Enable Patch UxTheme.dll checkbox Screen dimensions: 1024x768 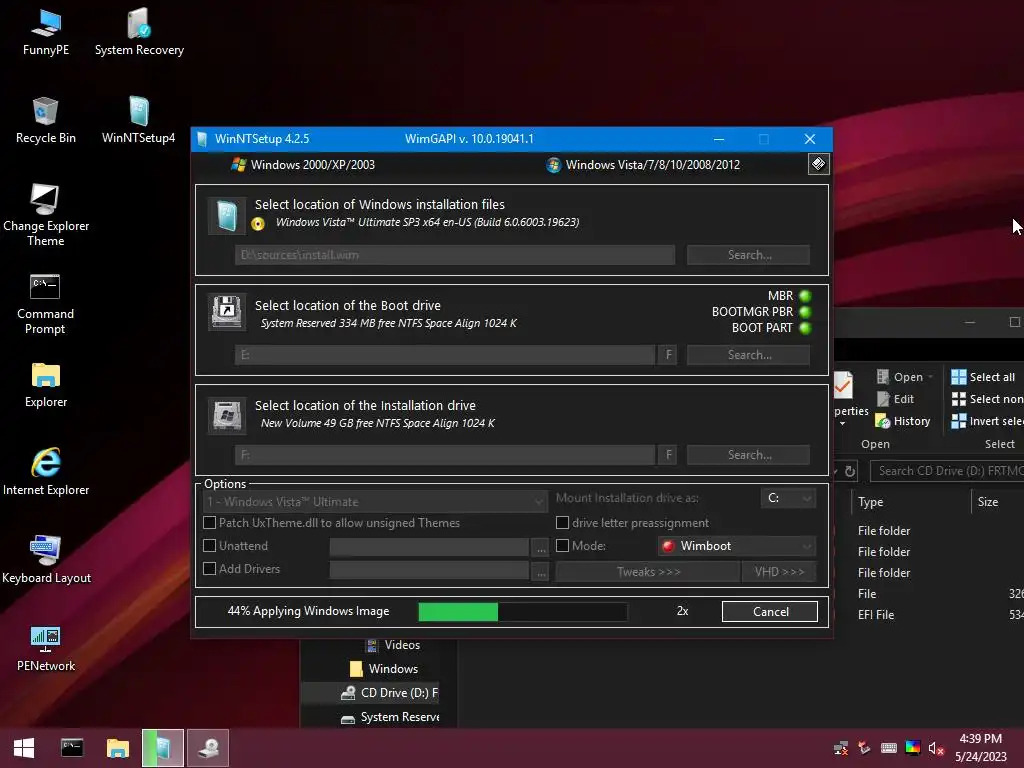[210, 522]
